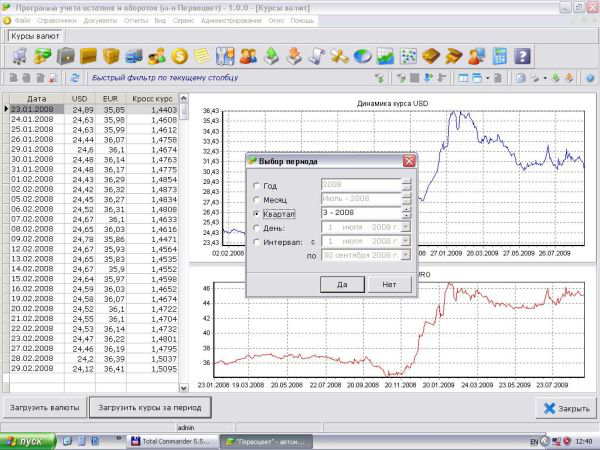This screenshot has height=450, width=600.
Task: Click the scatter dots grid icon
Action: pos(408,56)
